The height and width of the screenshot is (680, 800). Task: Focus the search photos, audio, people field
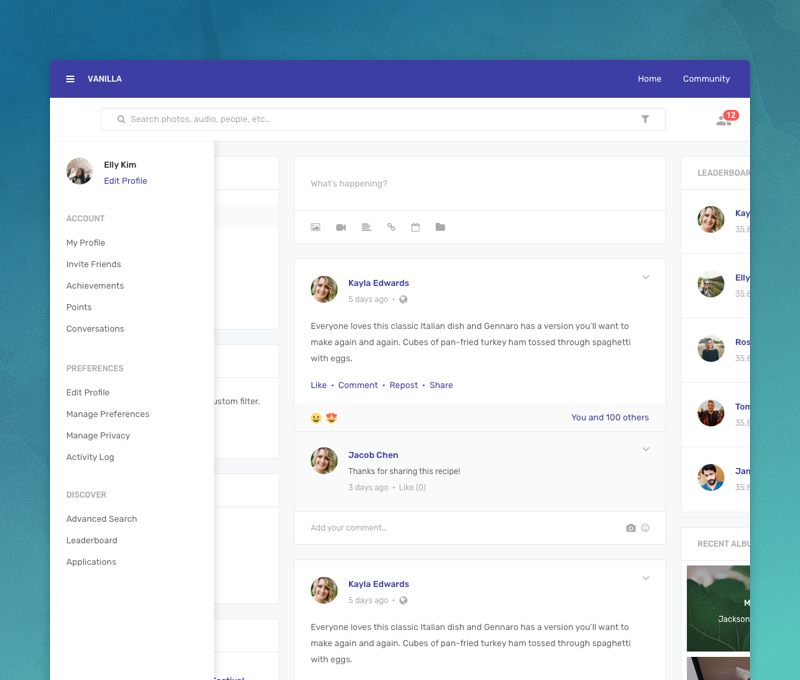pyautogui.click(x=383, y=119)
